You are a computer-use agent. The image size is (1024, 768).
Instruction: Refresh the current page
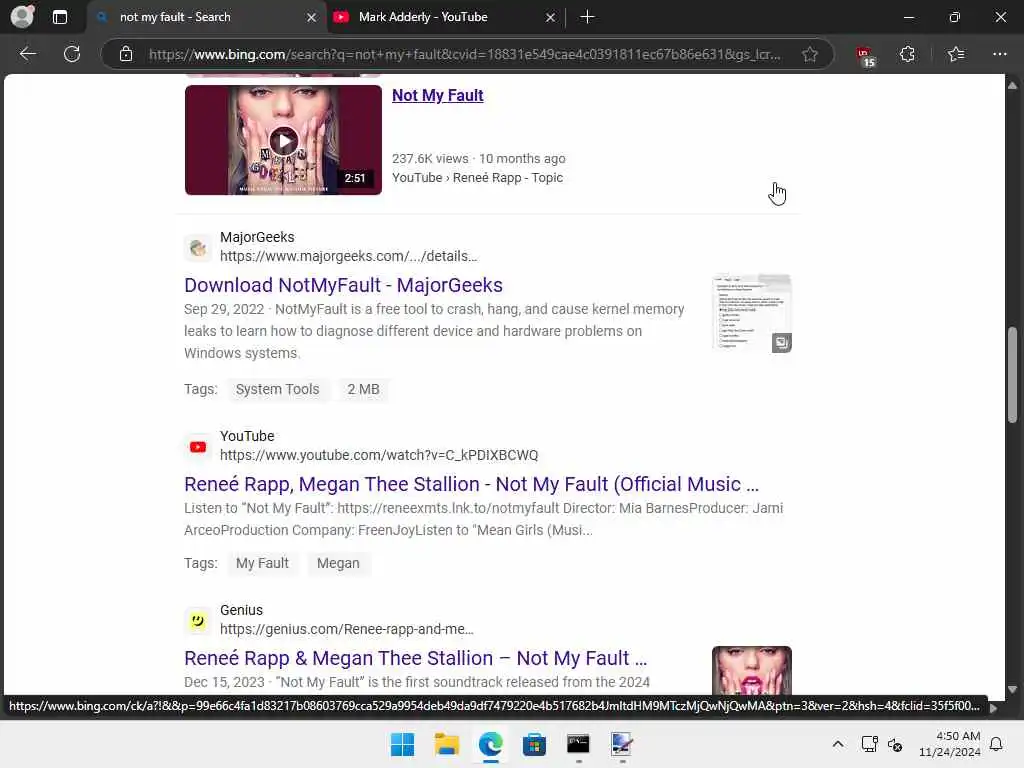pyautogui.click(x=72, y=54)
